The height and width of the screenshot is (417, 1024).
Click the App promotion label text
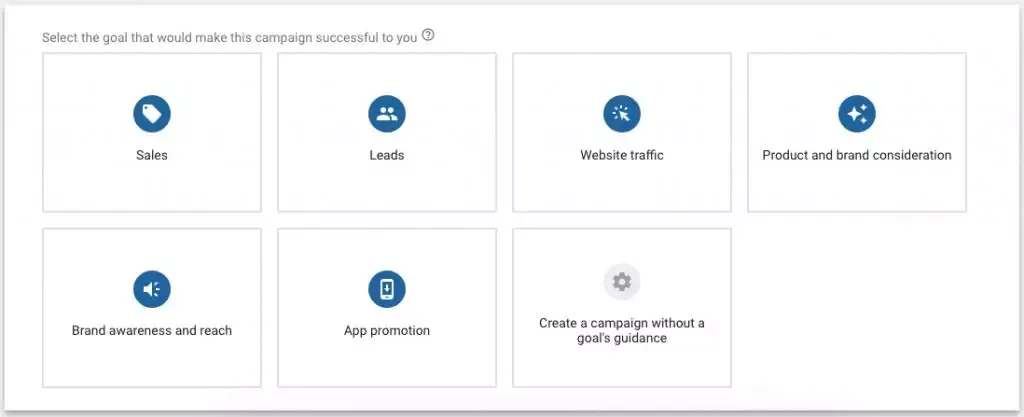pyautogui.click(x=387, y=330)
